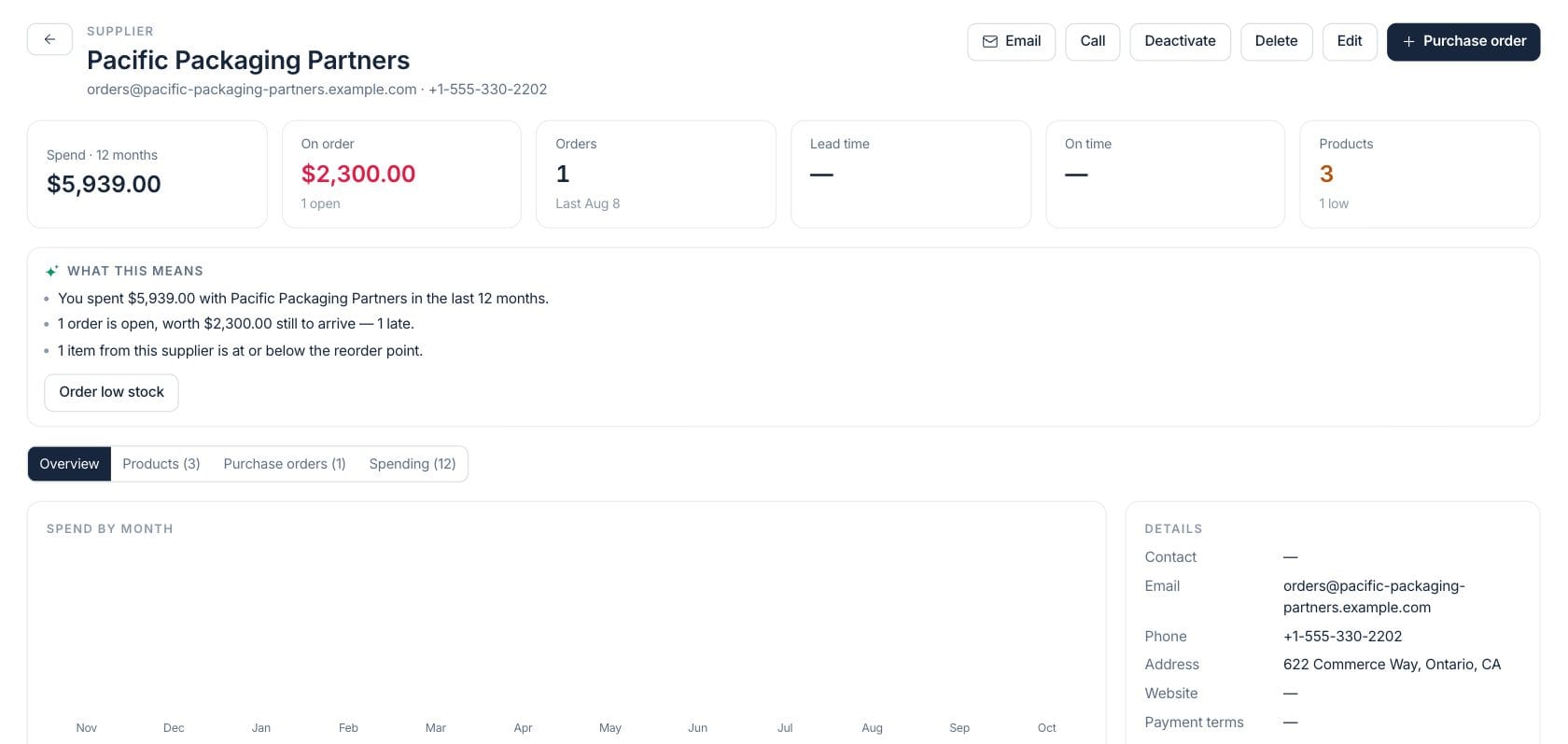Click the $2,300.00 on order amount

point(358,174)
